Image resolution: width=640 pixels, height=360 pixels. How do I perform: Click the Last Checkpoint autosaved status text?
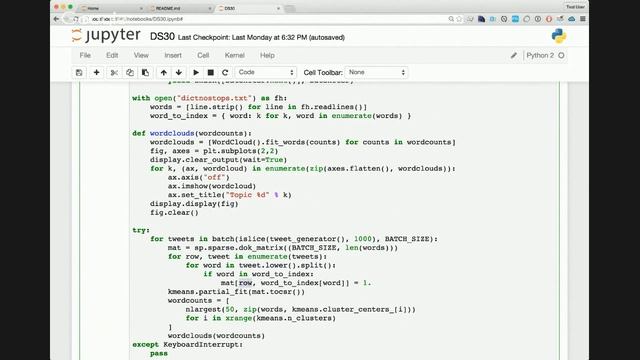pos(261,38)
